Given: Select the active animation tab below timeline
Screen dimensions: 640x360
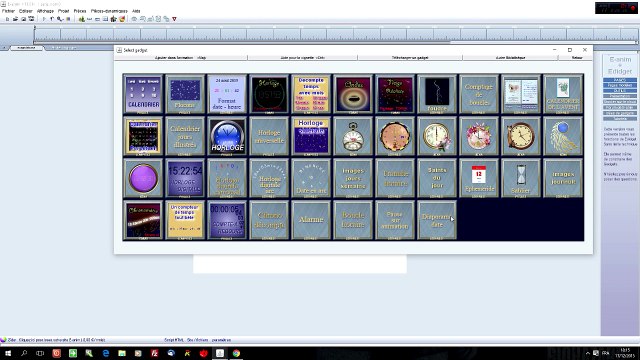Looking at the screenshot, I should (26, 48).
